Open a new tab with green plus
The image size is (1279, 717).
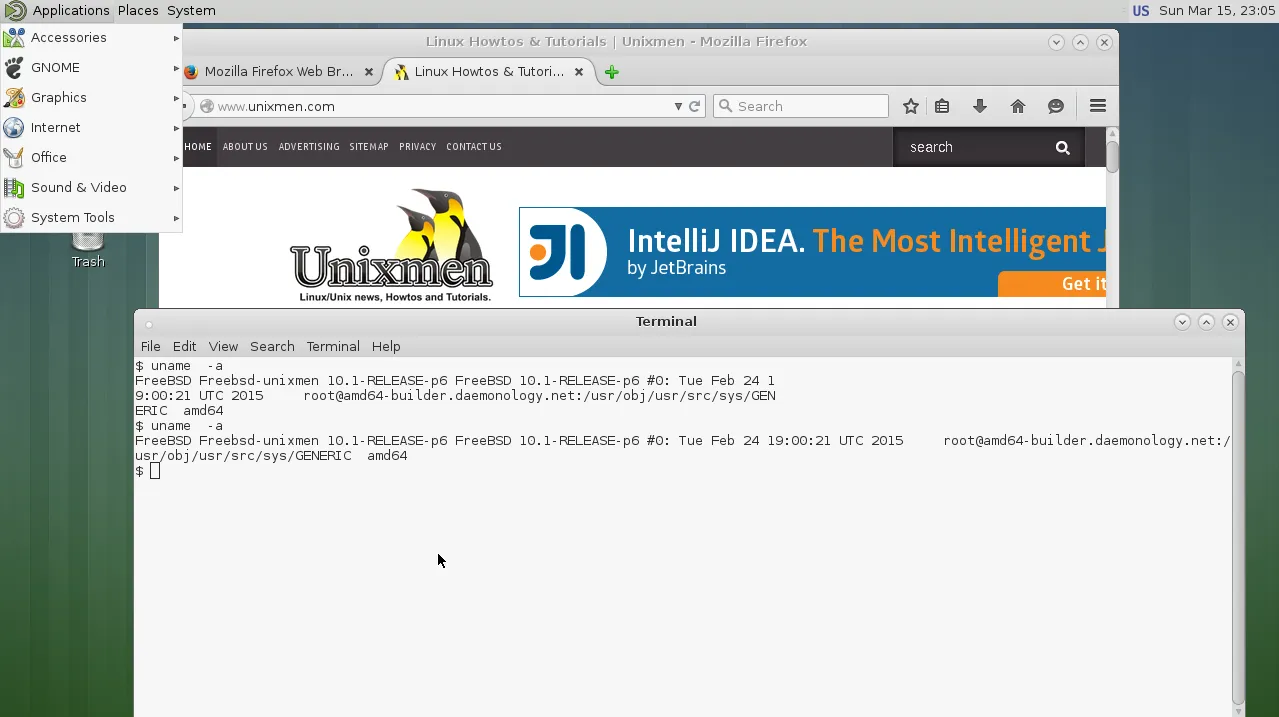(612, 72)
